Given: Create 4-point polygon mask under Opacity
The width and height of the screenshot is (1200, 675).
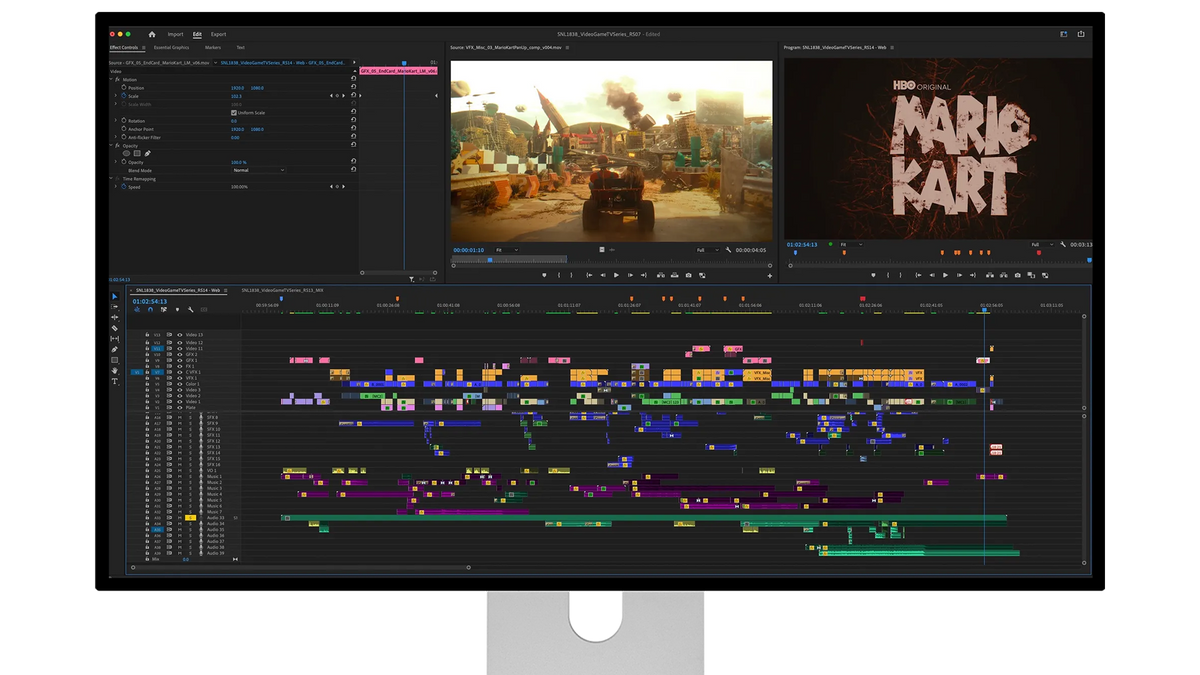Looking at the screenshot, I should pos(137,154).
